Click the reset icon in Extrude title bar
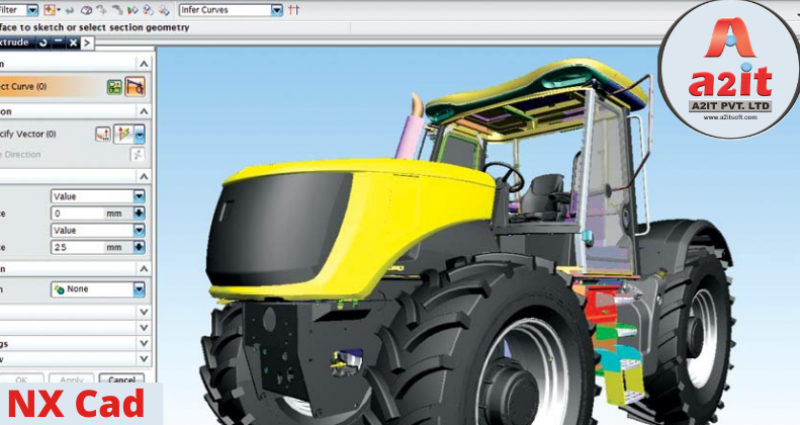Screen dimensions: 800x425 click(44, 42)
